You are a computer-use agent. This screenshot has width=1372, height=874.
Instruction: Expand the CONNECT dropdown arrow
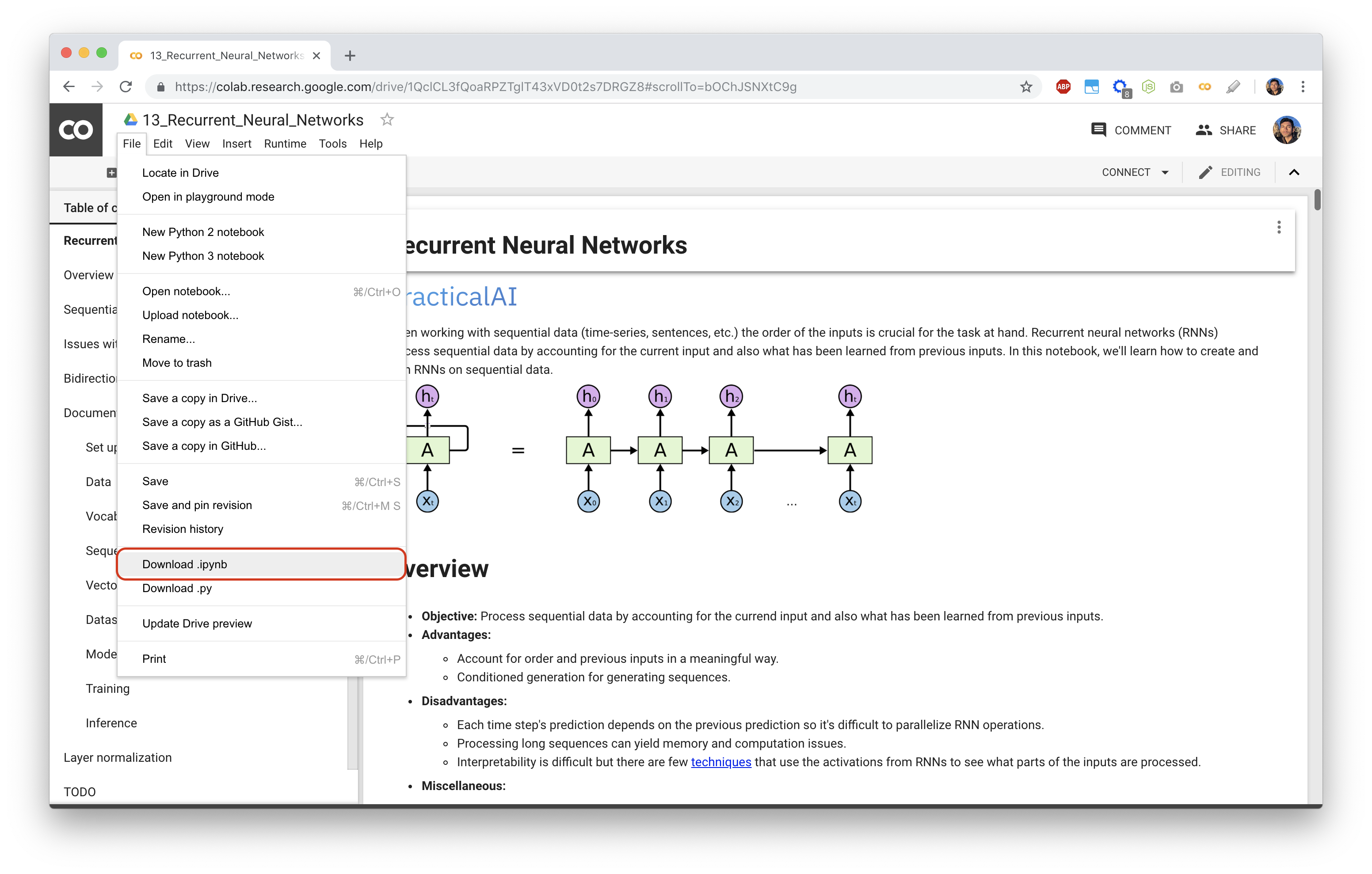(1165, 173)
